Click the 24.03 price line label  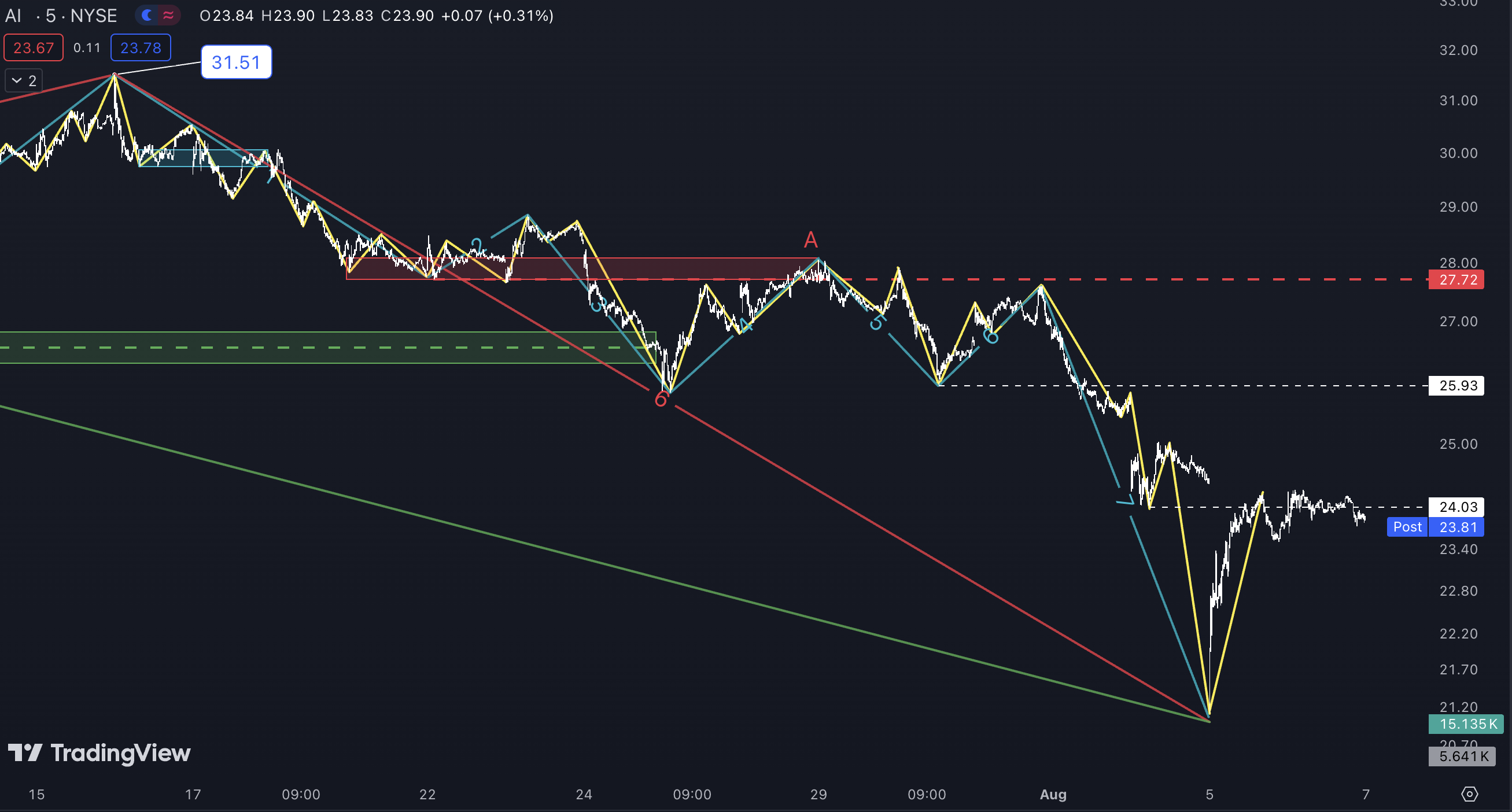pyautogui.click(x=1458, y=507)
